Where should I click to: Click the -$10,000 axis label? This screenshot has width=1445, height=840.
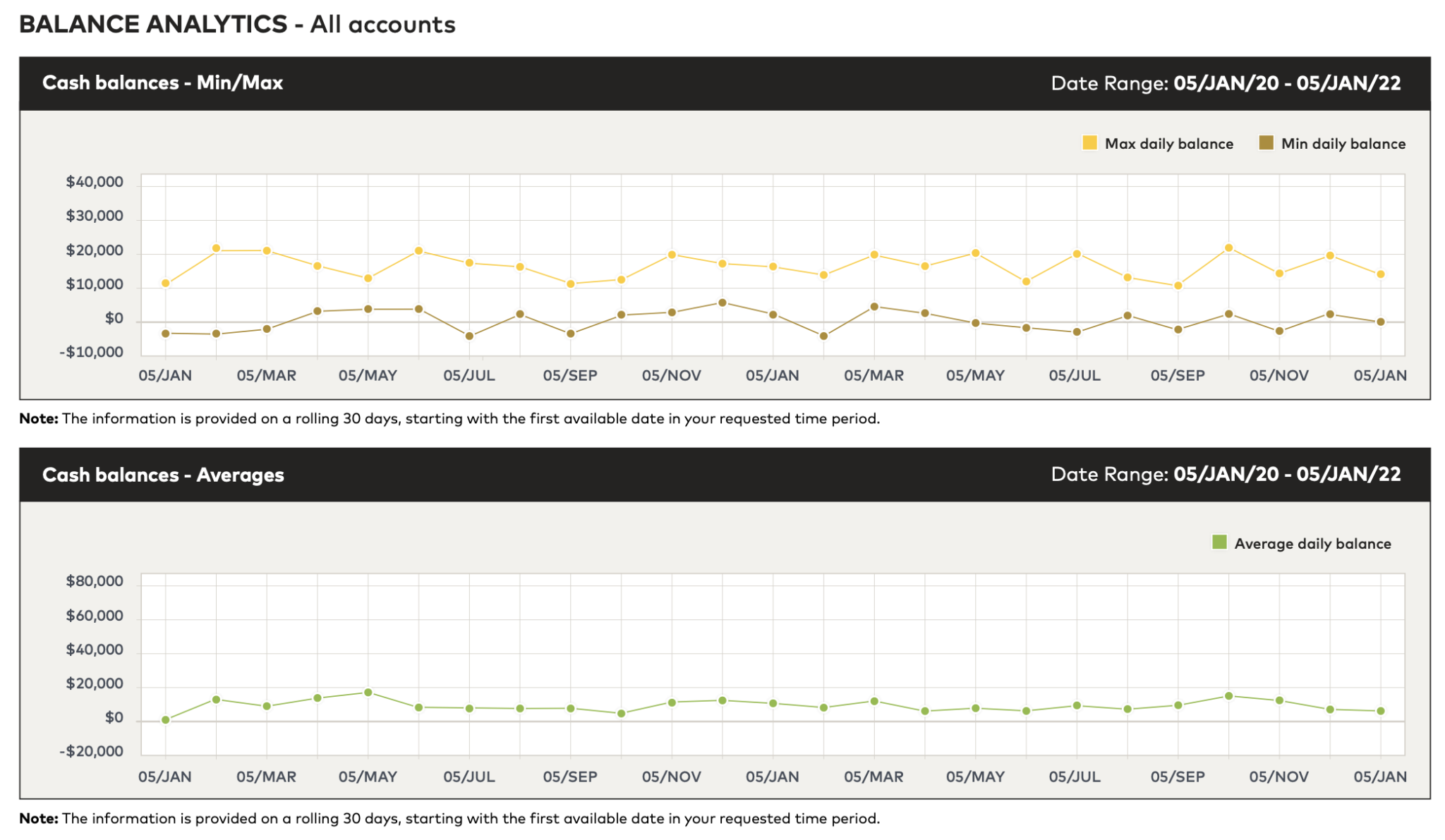pos(91,352)
